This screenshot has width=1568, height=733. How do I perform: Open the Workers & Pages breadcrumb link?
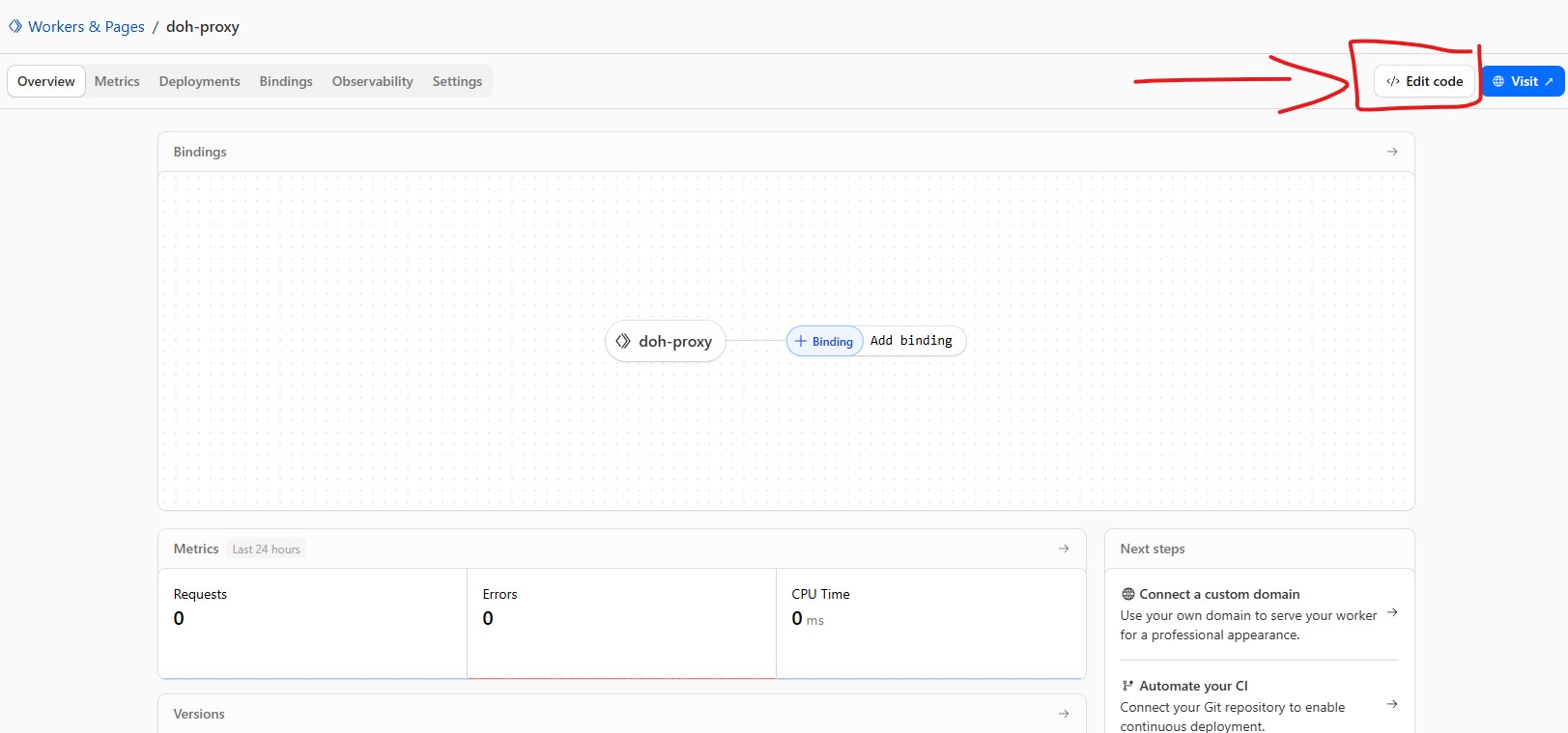[x=86, y=27]
